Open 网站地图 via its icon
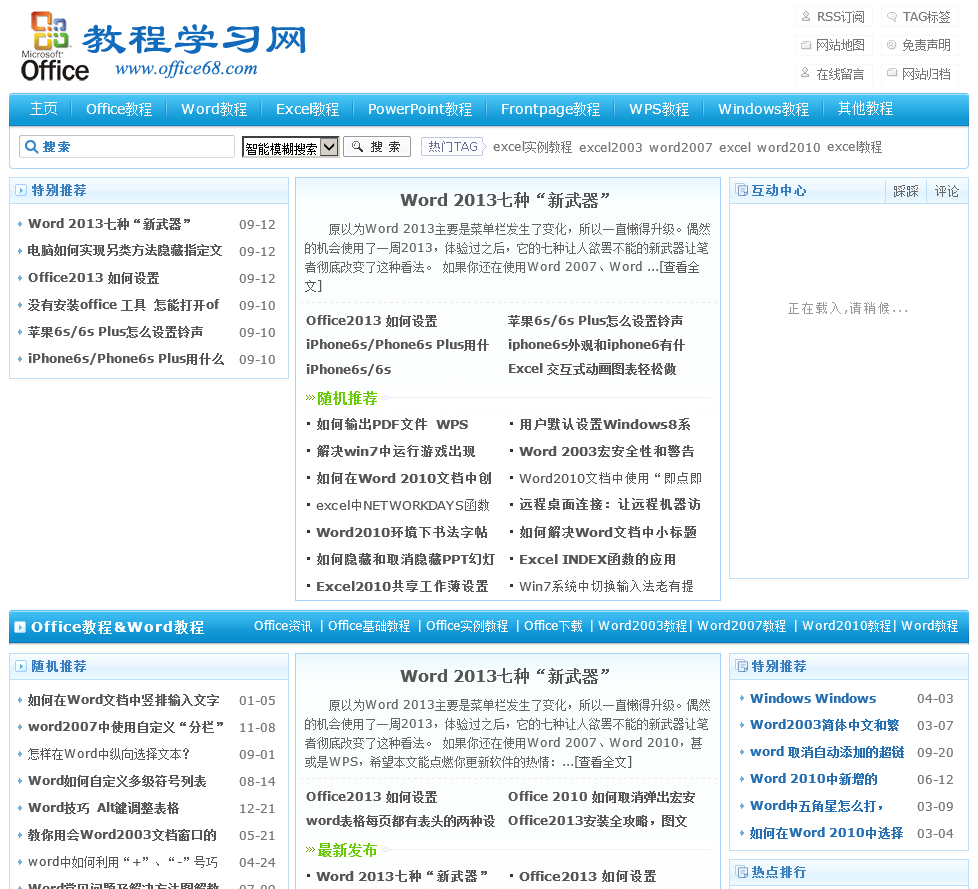The width and height of the screenshot is (978, 889). [805, 45]
